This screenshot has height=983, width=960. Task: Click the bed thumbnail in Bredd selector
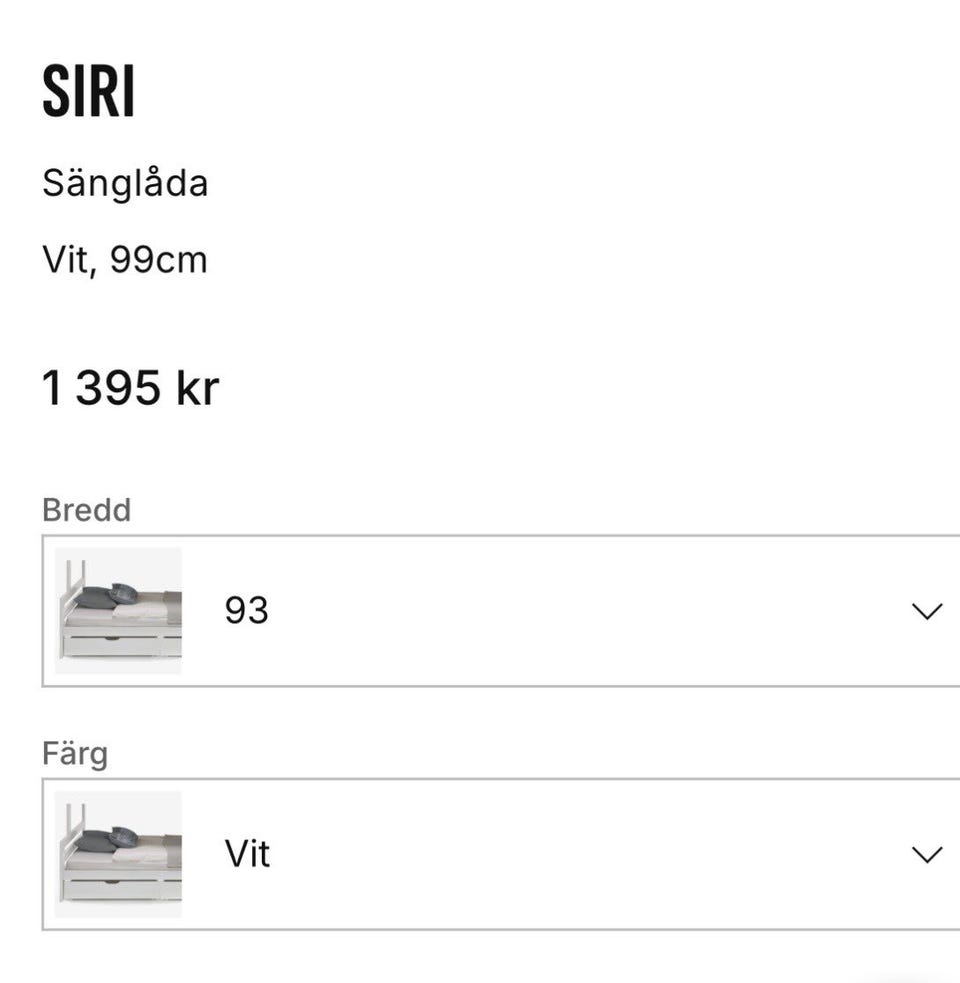pyautogui.click(x=118, y=611)
